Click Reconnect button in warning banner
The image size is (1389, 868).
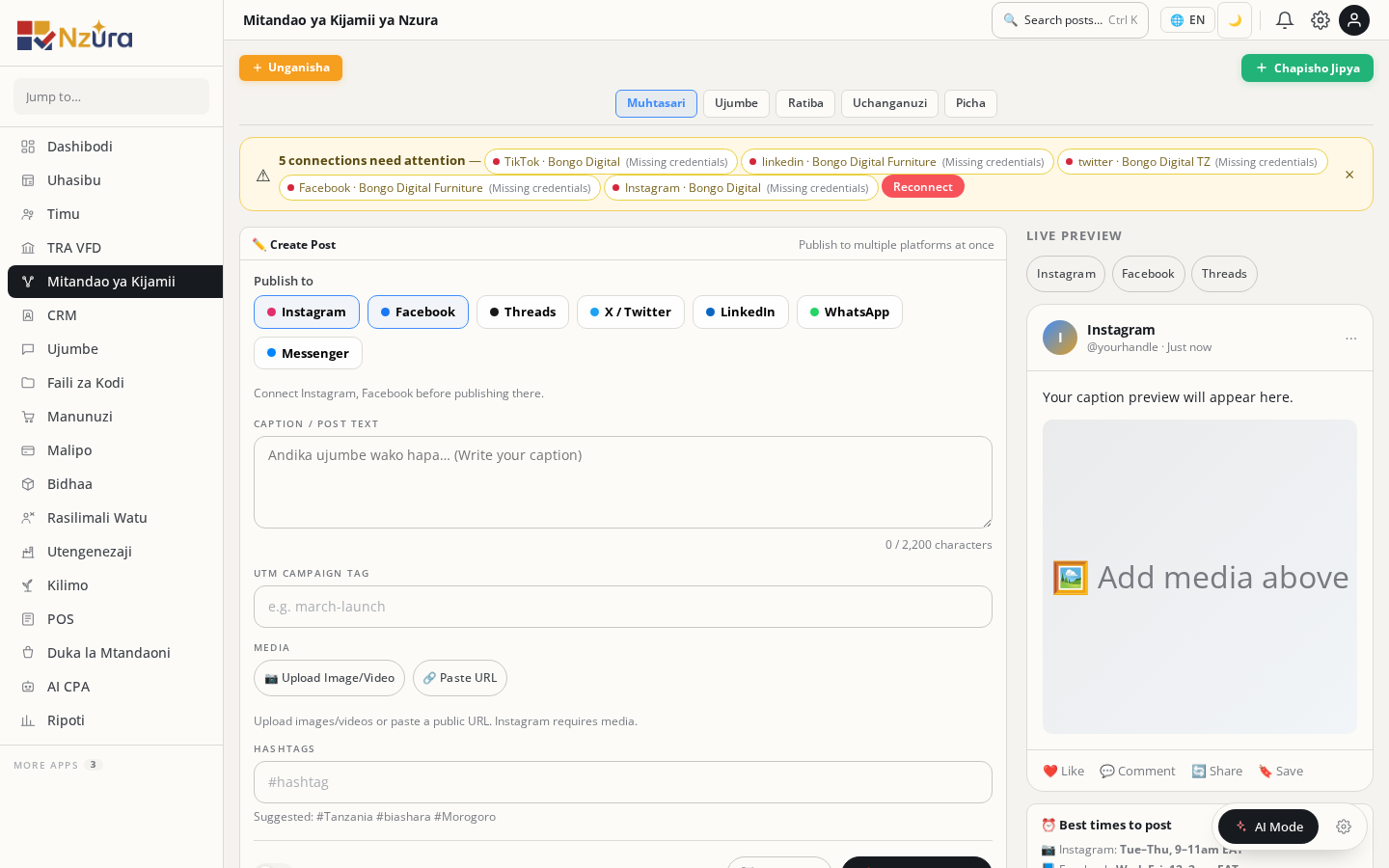923,187
